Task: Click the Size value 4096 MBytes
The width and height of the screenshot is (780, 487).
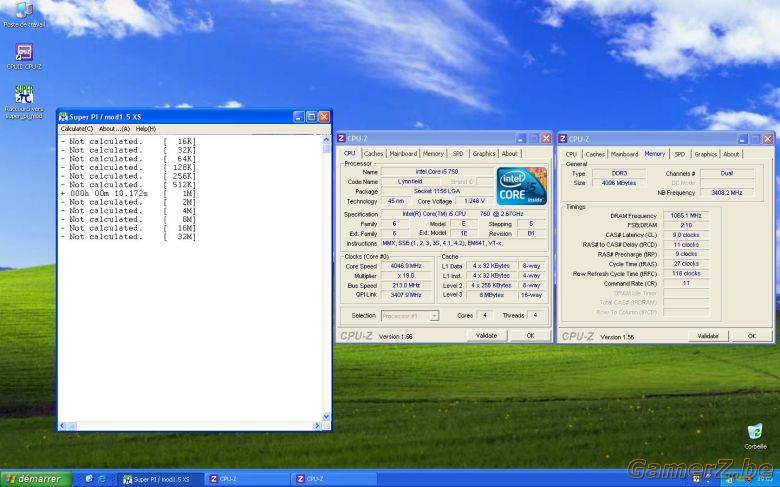Action: click(619, 183)
